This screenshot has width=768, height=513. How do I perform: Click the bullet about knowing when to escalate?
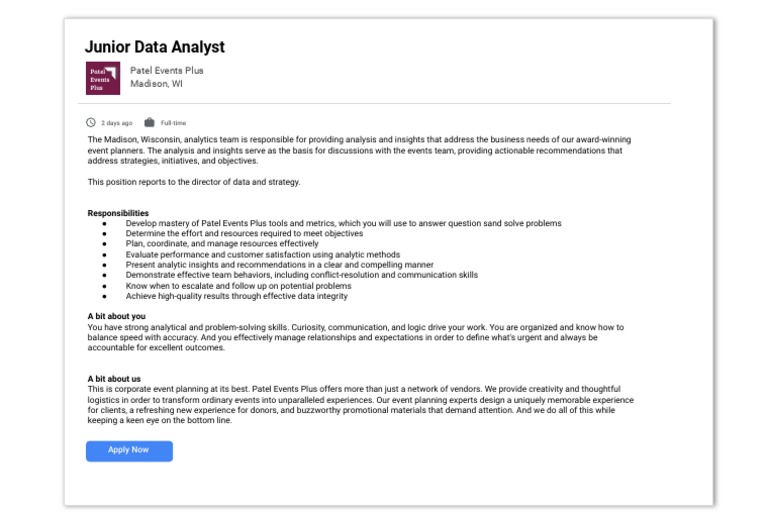(238, 286)
